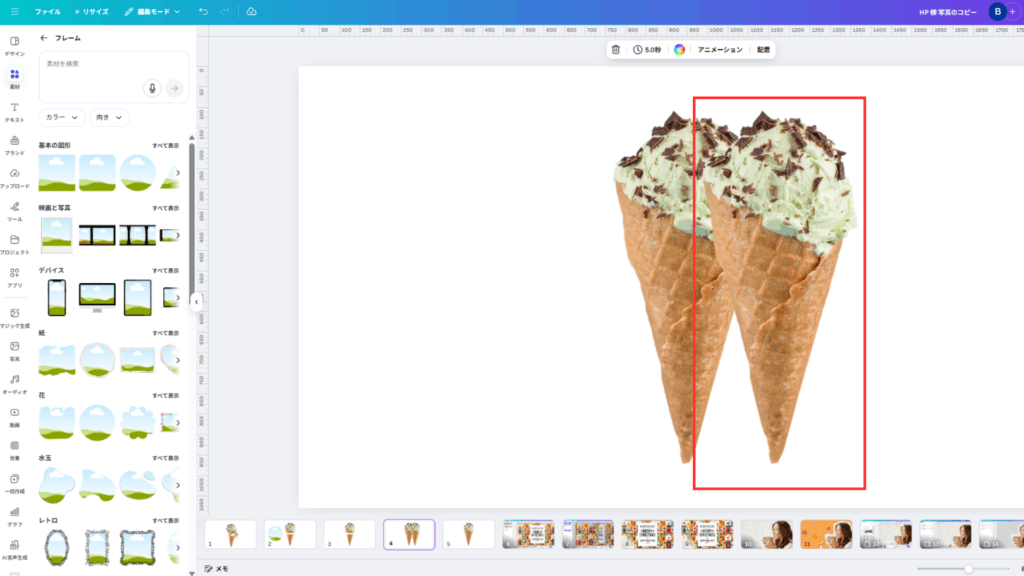Collapse the side panel with the chevron handle

click(x=196, y=301)
